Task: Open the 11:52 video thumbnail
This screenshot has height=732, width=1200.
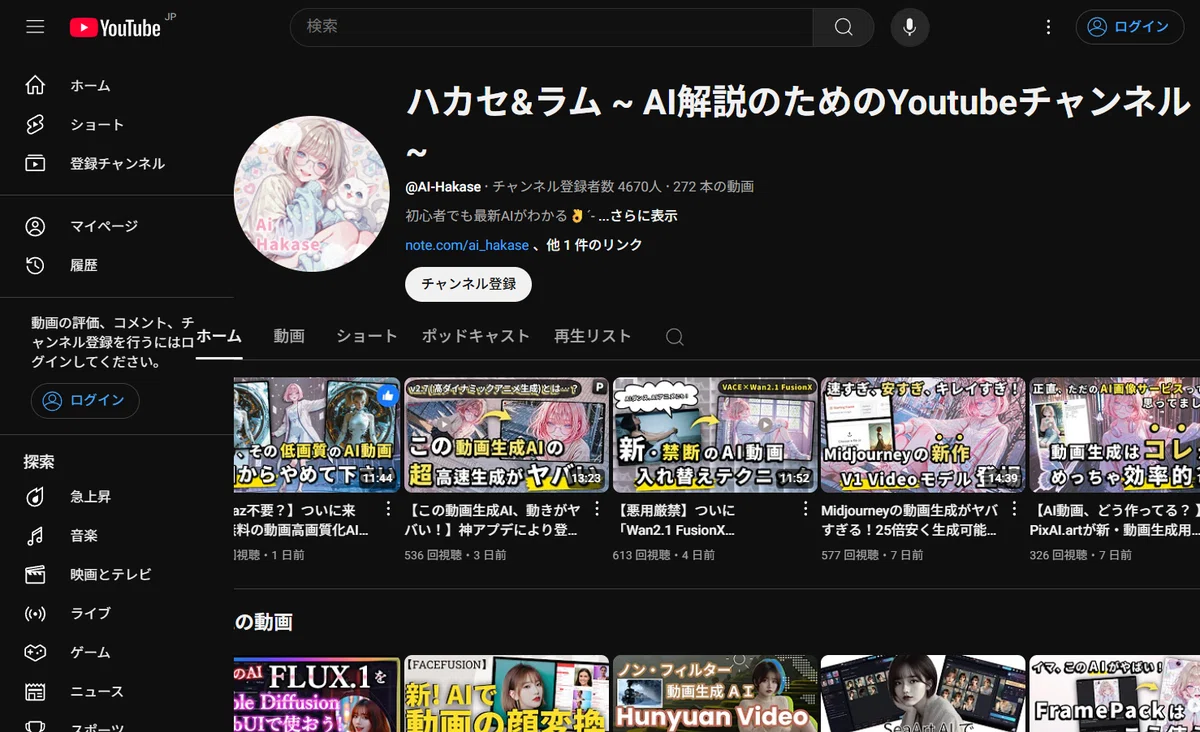Action: click(x=715, y=435)
